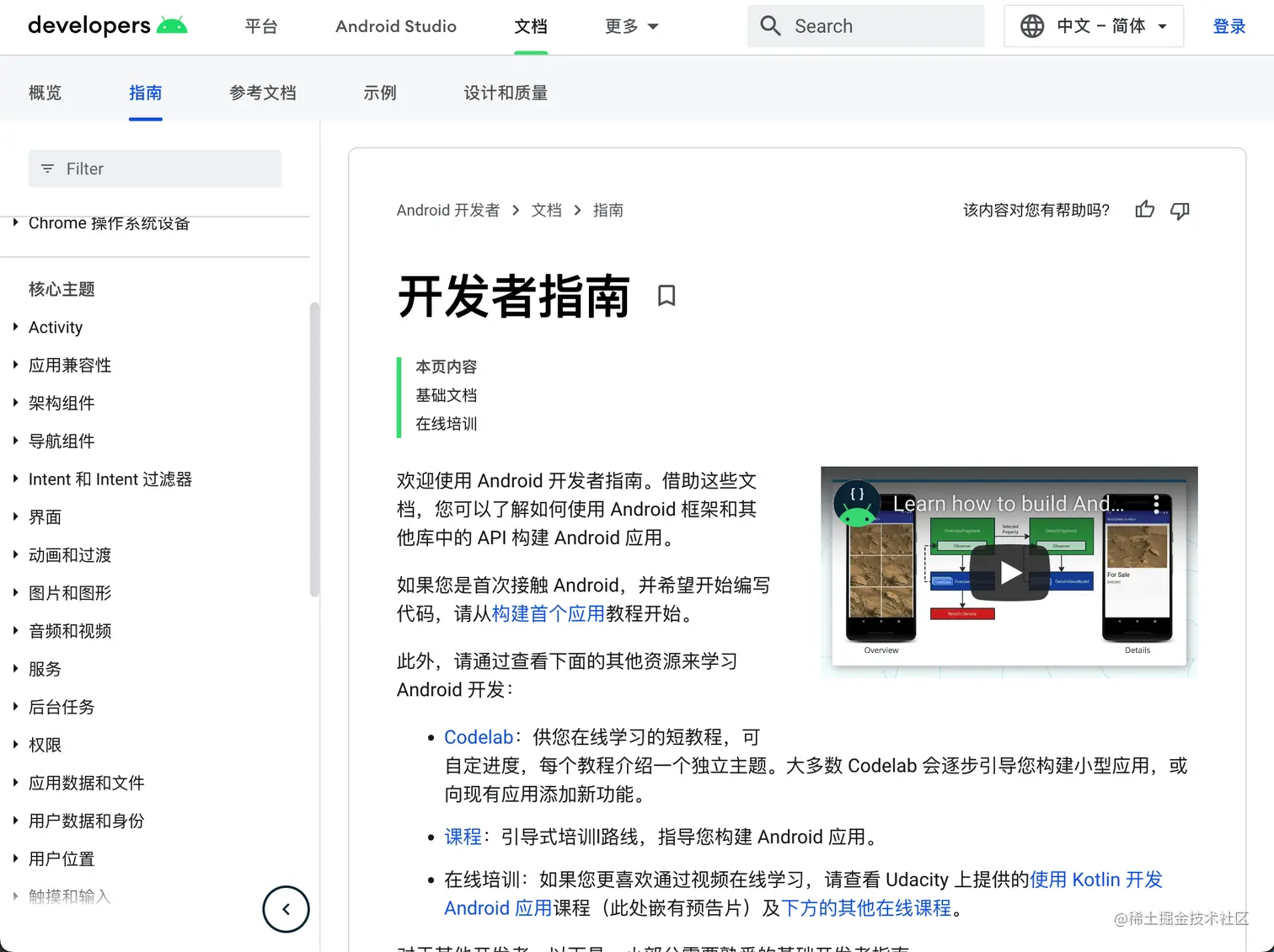Open the 构建首个应用 link
The width and height of the screenshot is (1274, 952).
coord(548,613)
